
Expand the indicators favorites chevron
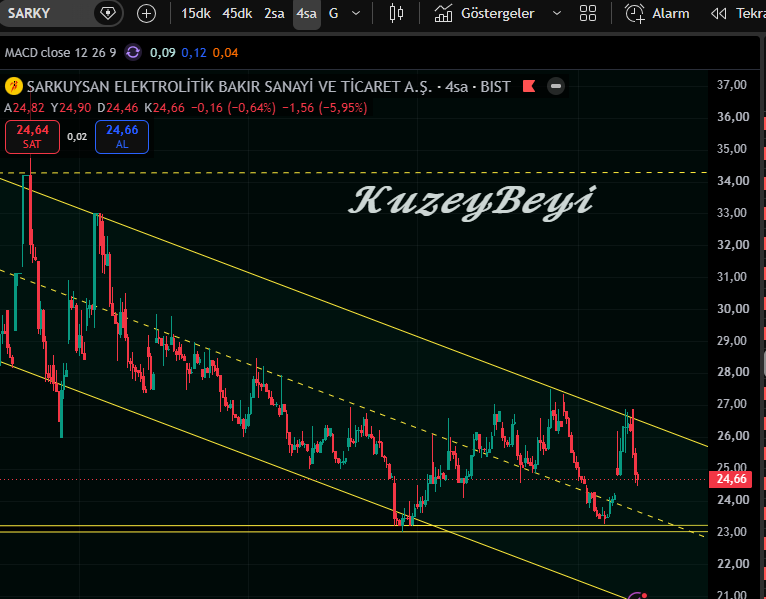click(x=556, y=13)
